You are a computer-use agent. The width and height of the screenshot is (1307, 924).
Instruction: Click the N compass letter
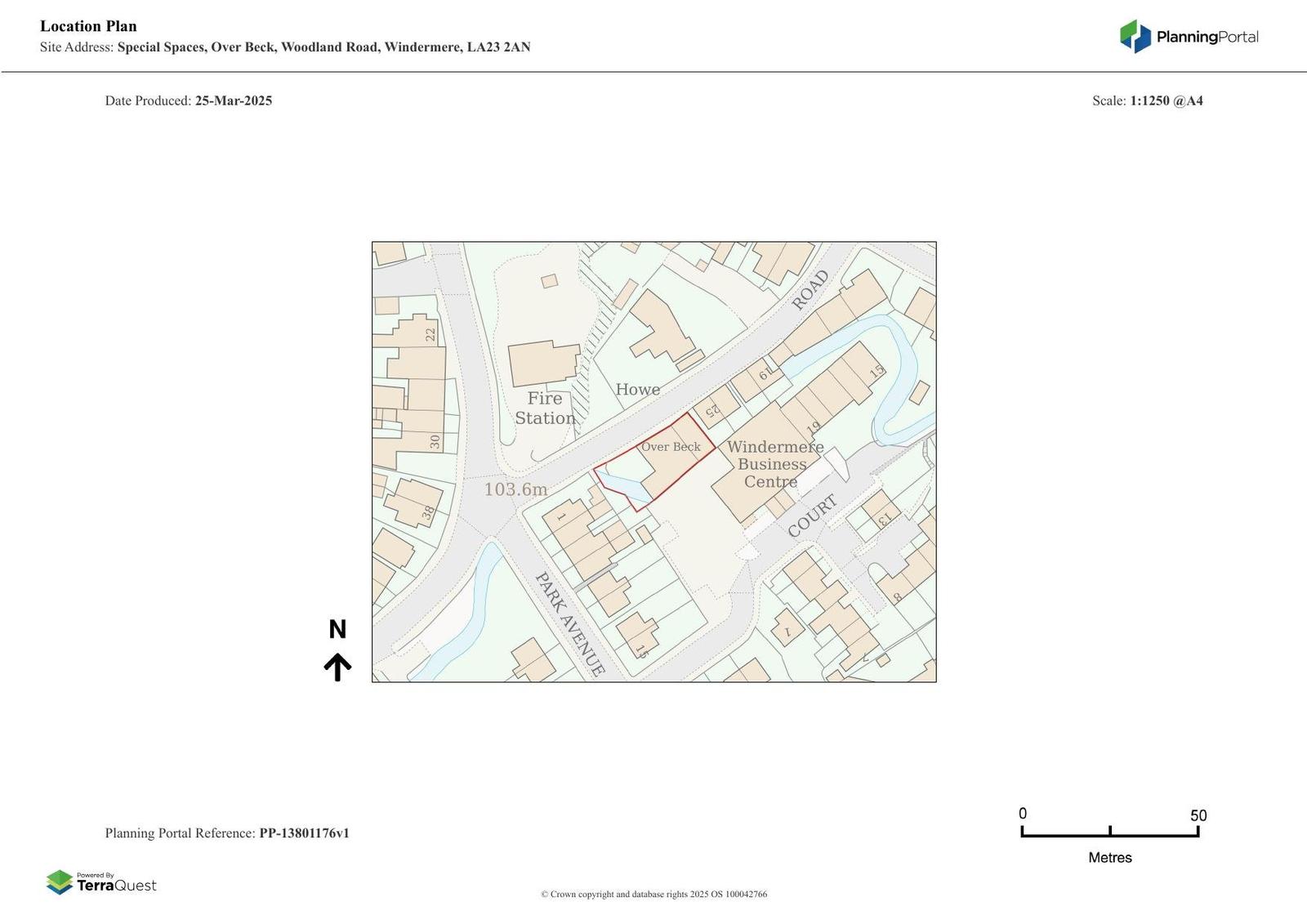337,629
